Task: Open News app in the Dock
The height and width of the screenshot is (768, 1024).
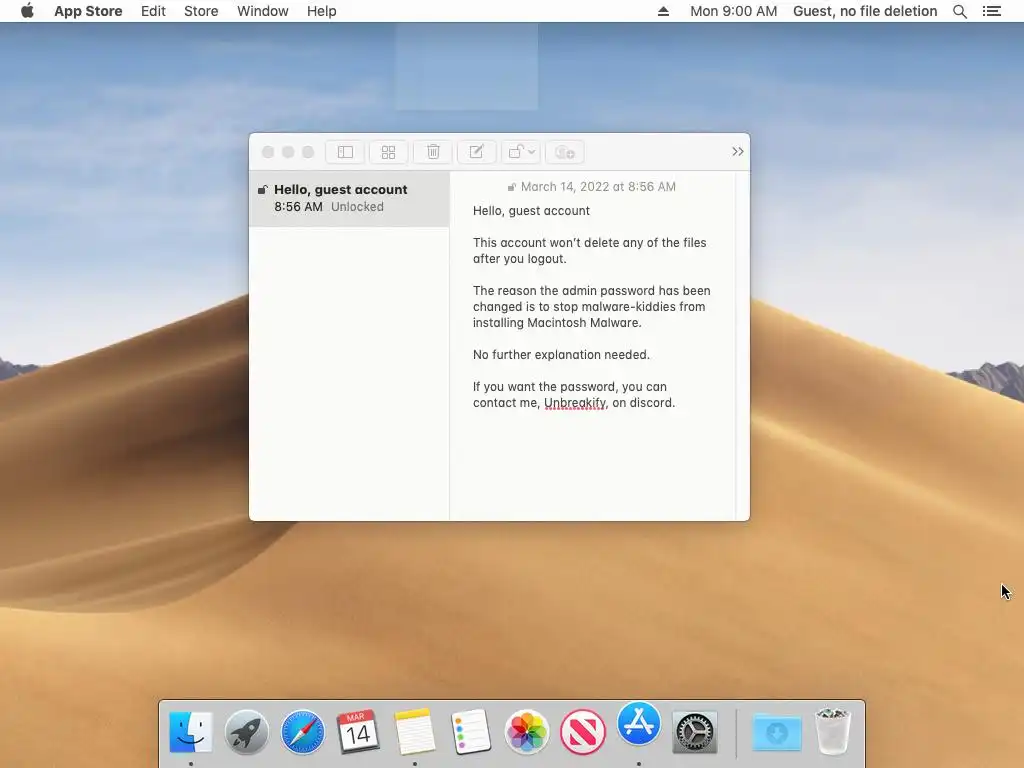Action: click(583, 732)
